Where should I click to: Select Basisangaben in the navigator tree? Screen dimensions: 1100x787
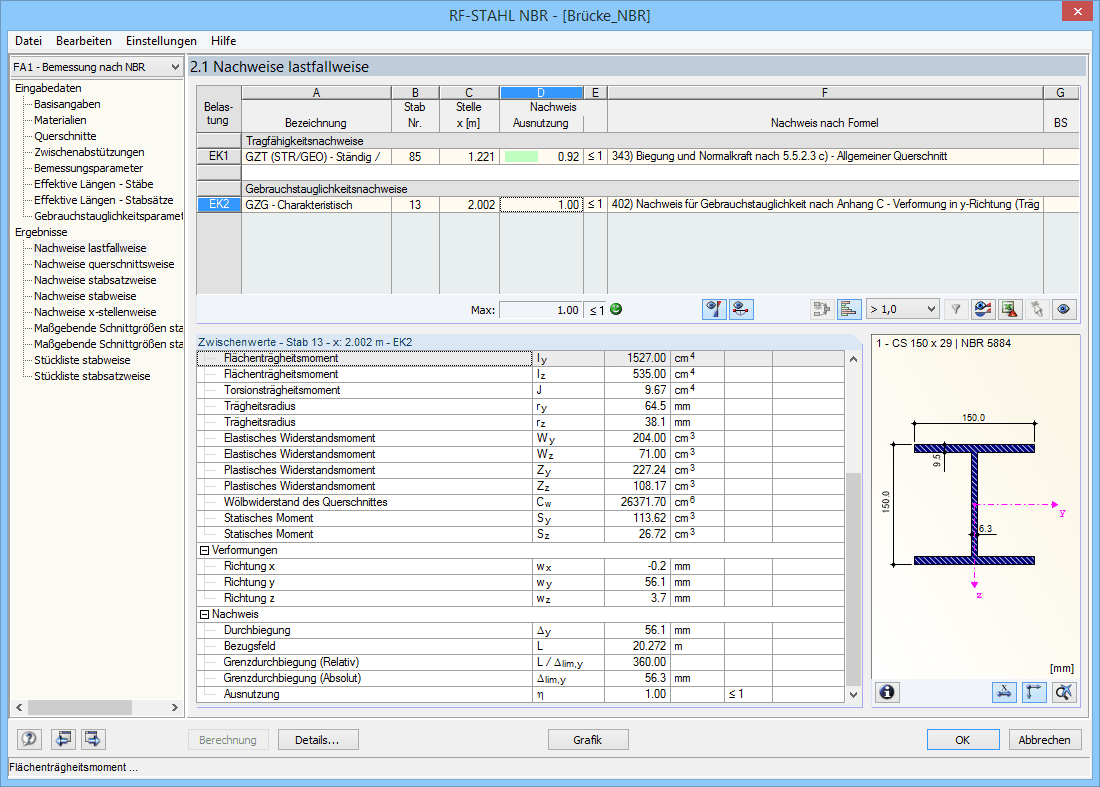(x=67, y=104)
